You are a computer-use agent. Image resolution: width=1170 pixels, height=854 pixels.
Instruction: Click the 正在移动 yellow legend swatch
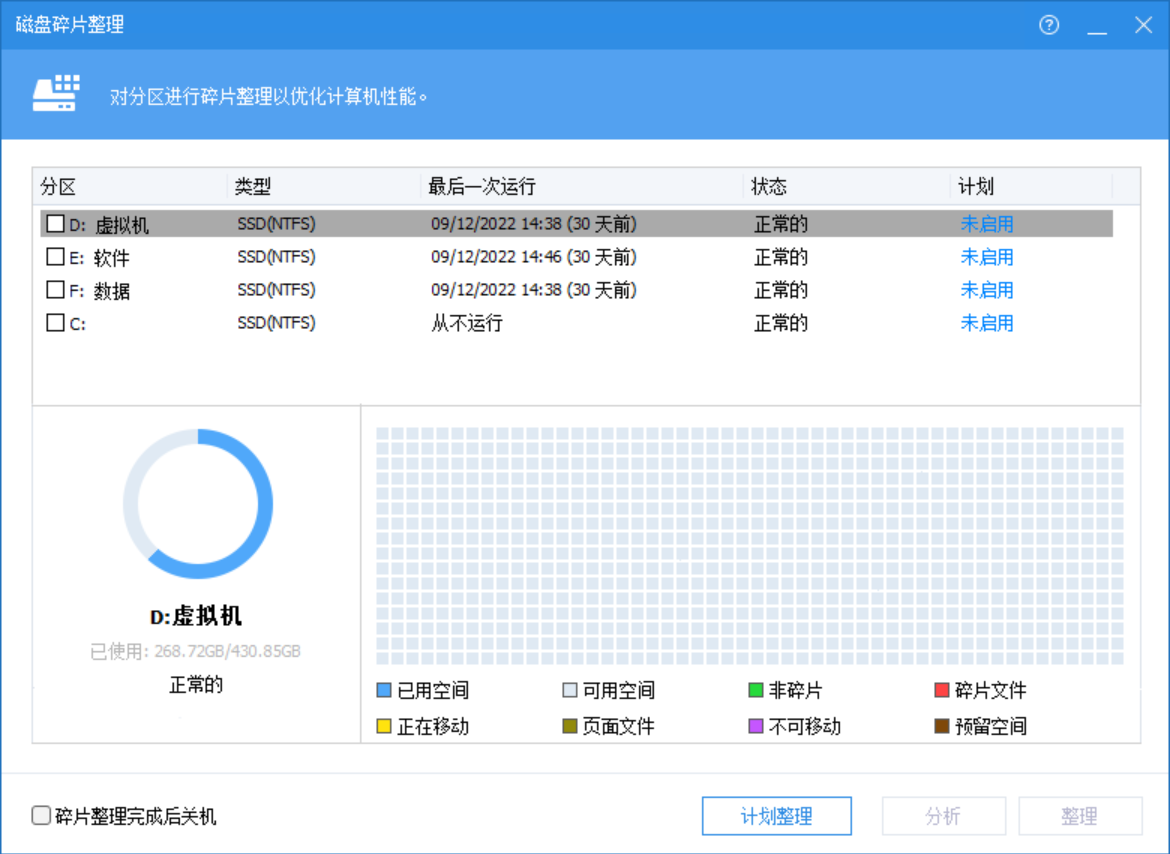tap(384, 726)
